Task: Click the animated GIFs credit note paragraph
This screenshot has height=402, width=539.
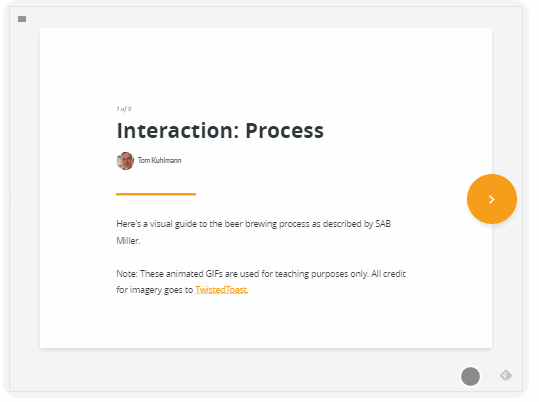Action: [261, 282]
